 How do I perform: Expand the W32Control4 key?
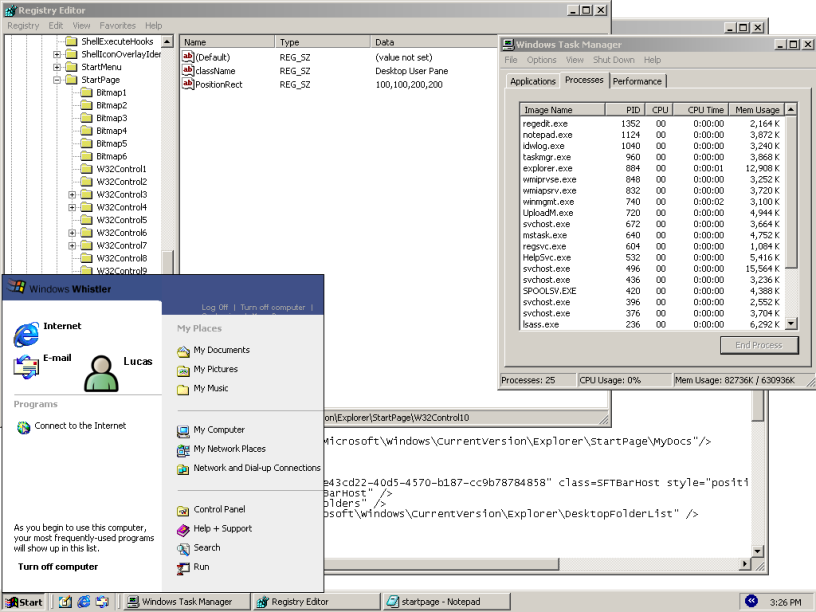click(x=72, y=207)
